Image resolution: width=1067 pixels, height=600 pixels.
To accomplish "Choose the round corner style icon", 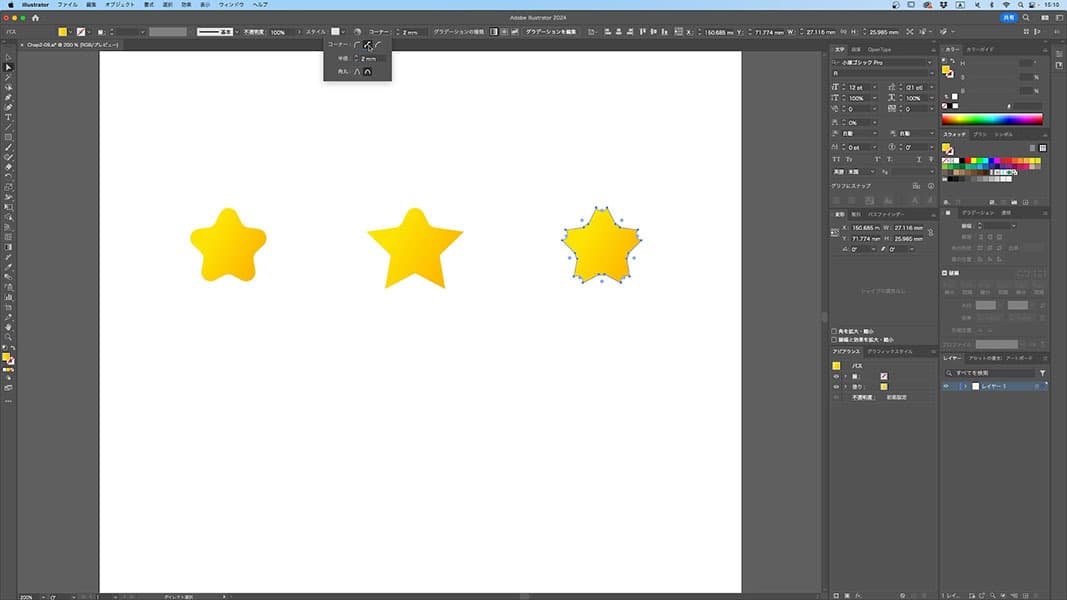I will pos(358,45).
